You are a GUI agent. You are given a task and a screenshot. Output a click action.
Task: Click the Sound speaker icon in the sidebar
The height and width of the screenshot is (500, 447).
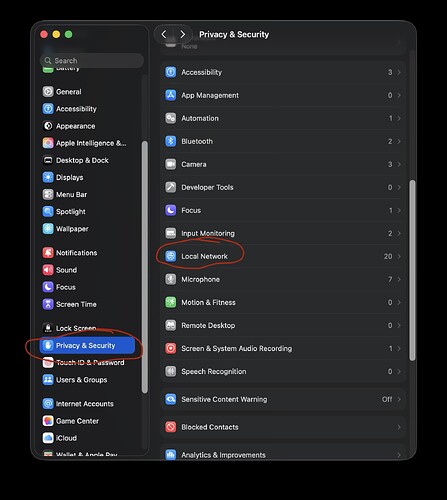click(x=48, y=270)
